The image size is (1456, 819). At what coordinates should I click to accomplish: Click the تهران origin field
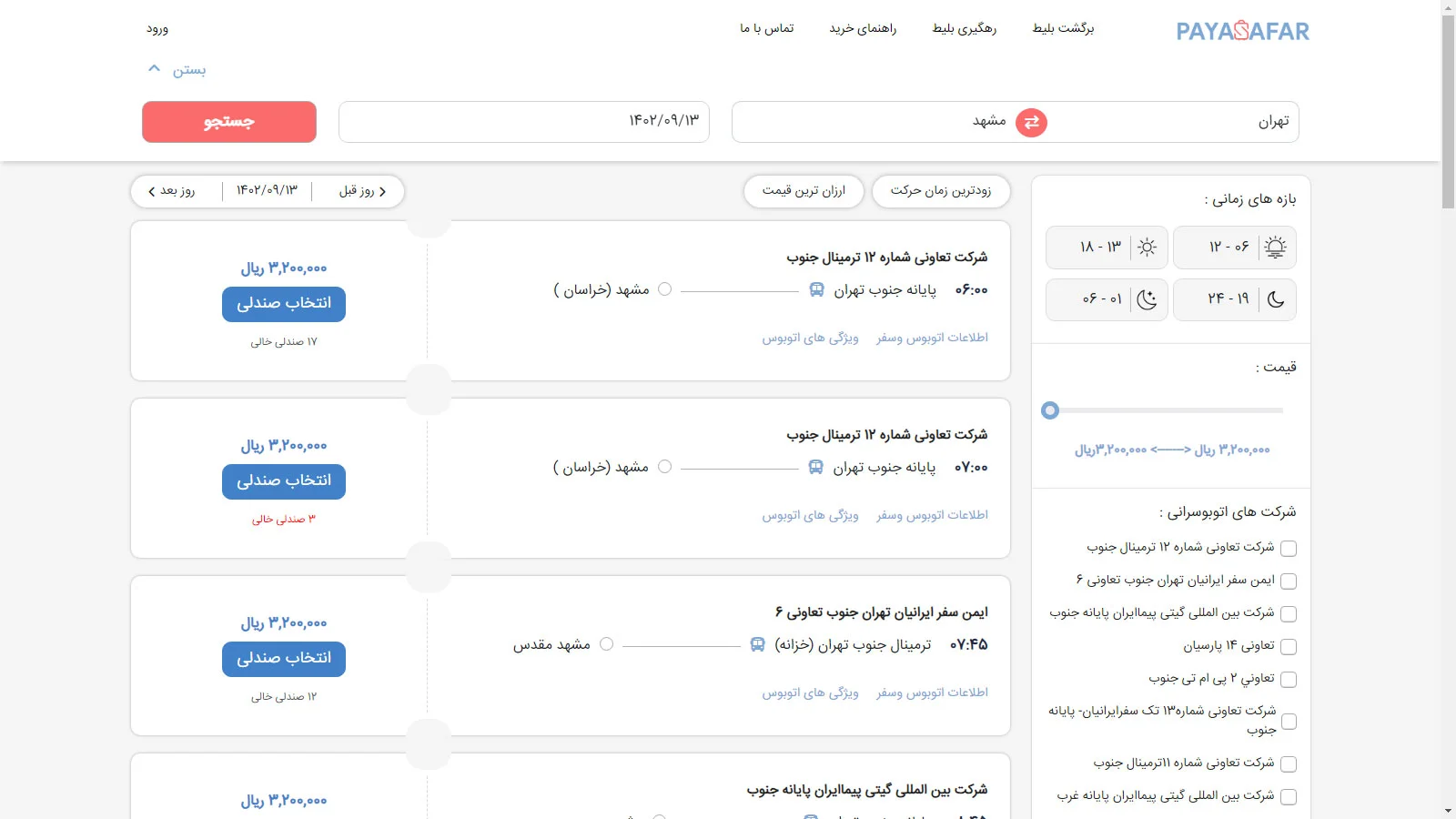1175,122
